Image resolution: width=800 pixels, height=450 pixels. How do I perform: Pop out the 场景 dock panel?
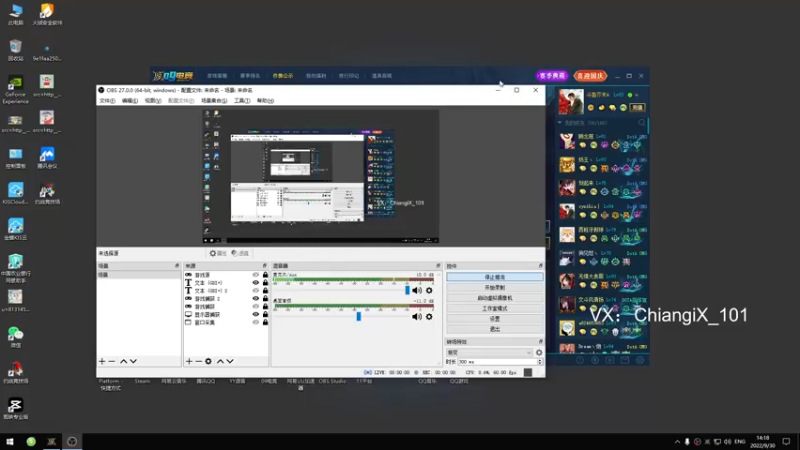coord(177,266)
